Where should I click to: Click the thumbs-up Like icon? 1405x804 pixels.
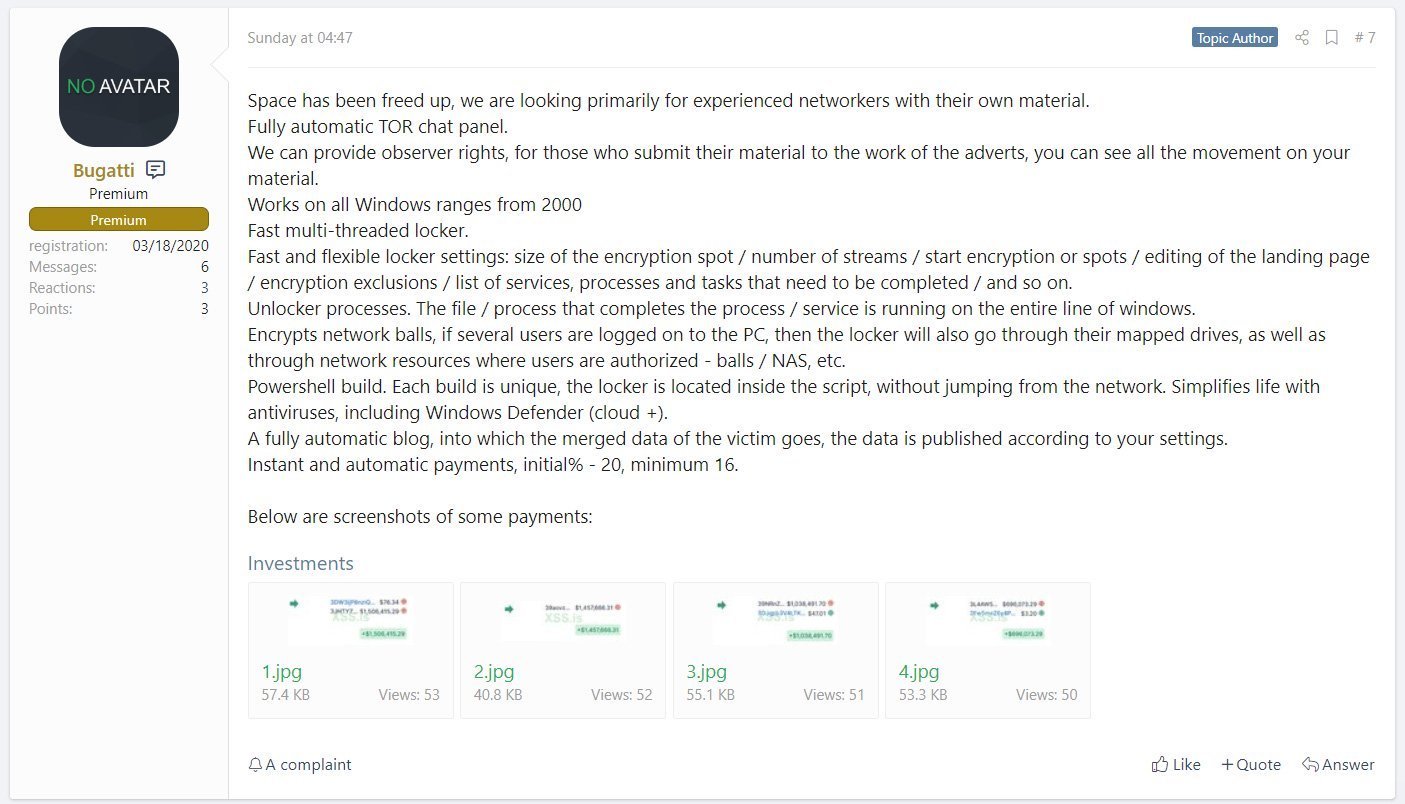[1160, 764]
